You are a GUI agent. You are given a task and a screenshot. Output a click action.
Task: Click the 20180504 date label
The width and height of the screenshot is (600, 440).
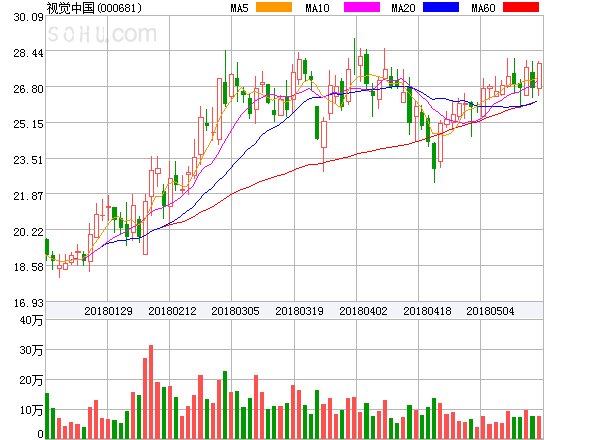(490, 311)
